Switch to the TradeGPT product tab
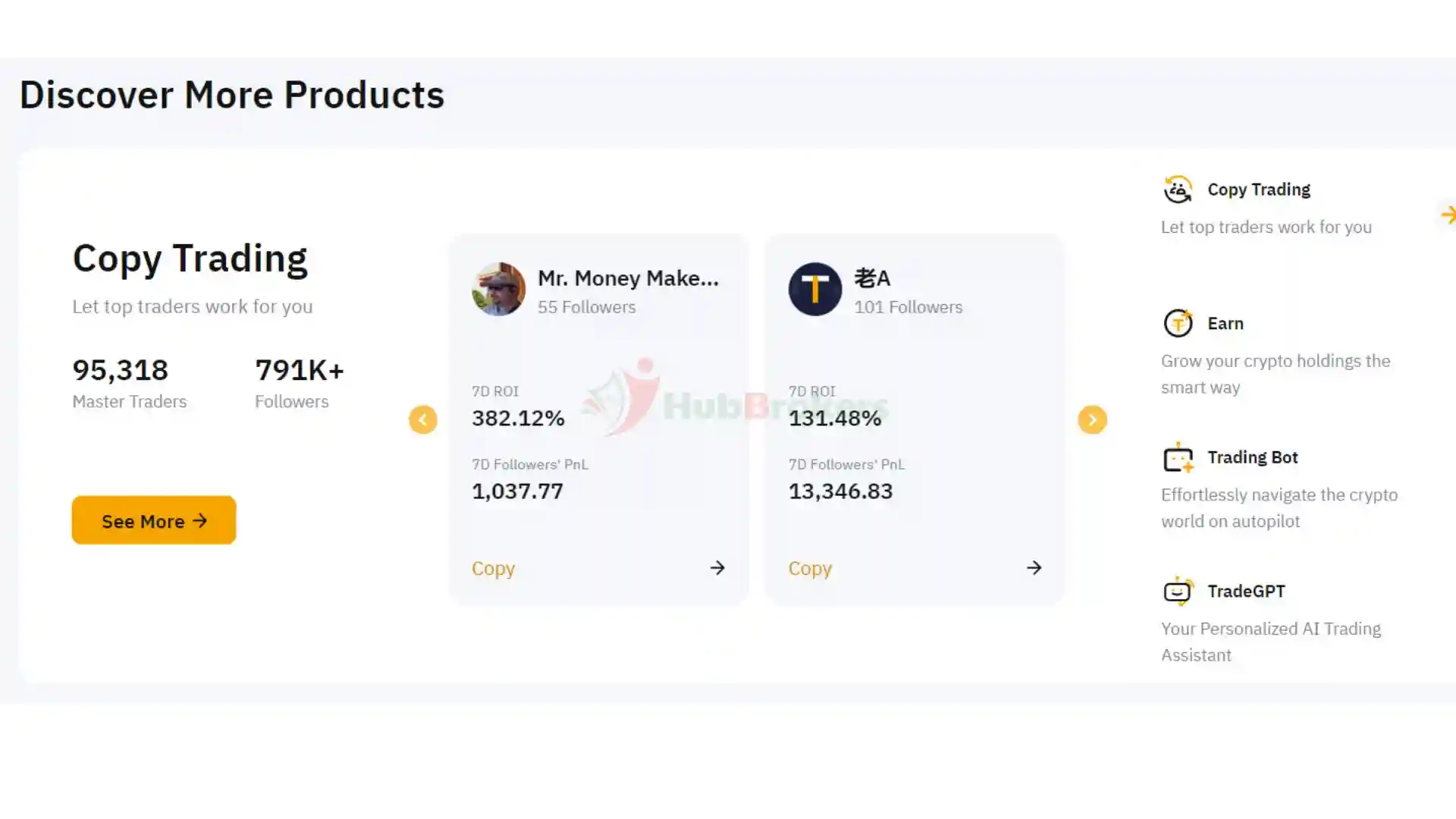The image size is (1456, 819). tap(1246, 591)
